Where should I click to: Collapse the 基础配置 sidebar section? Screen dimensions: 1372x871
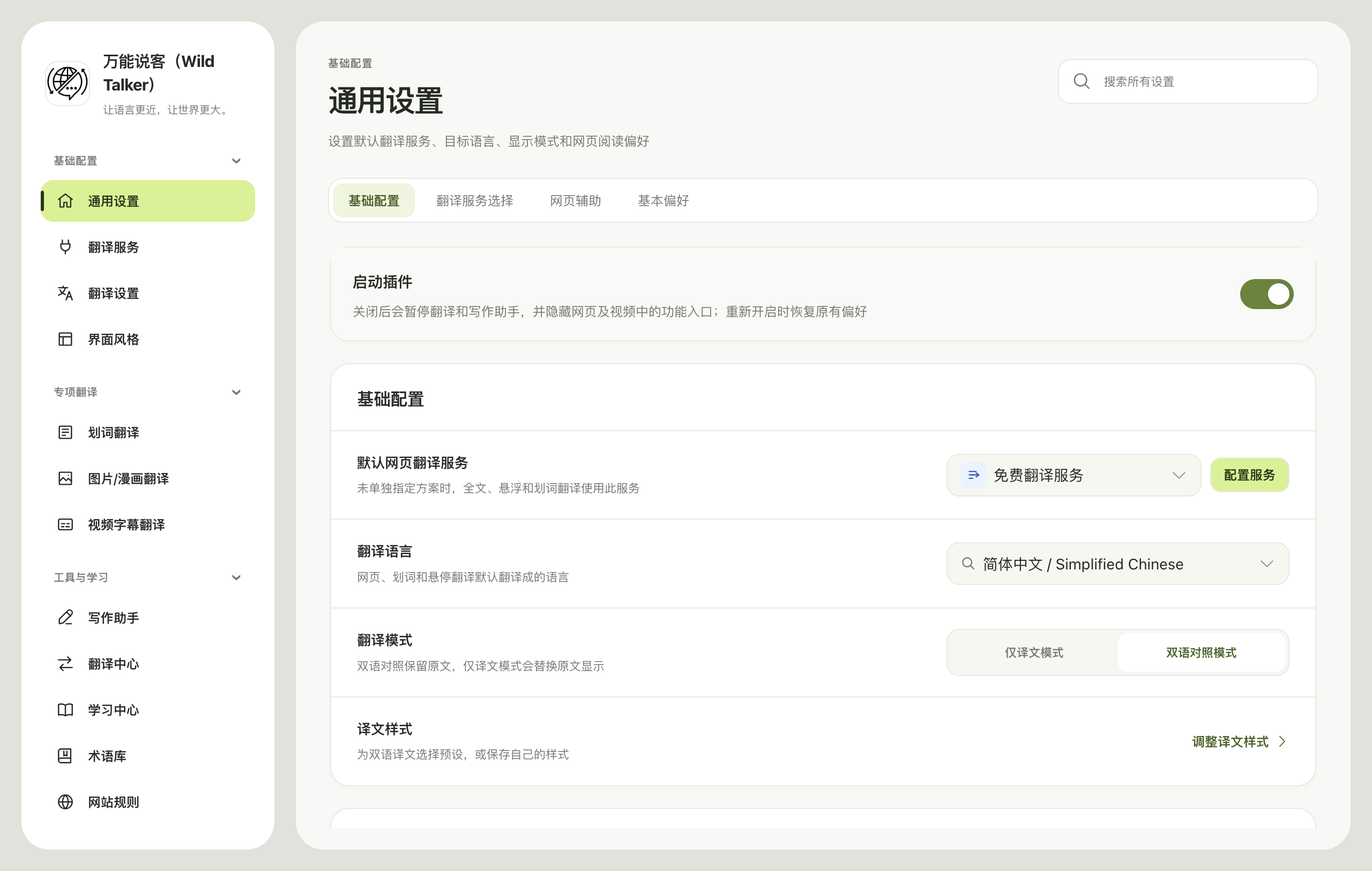pos(236,161)
